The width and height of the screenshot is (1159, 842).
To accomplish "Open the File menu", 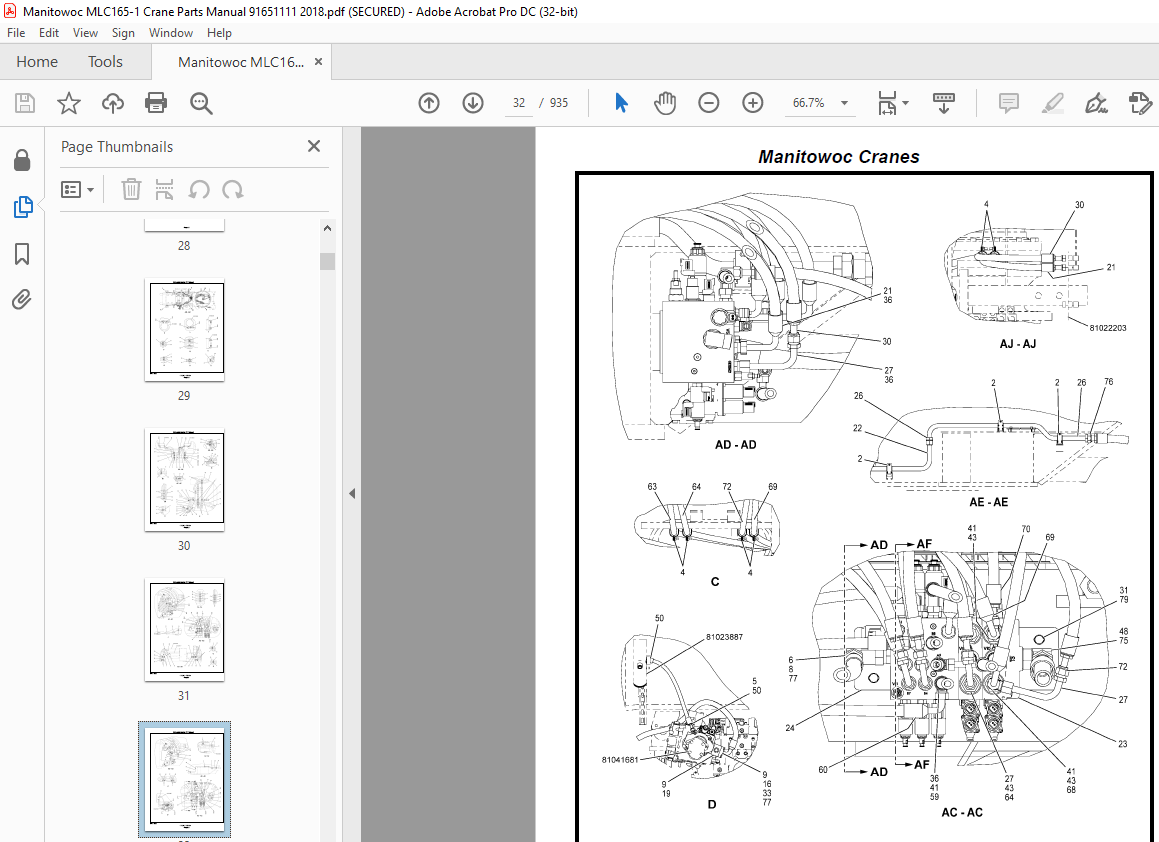I will point(16,33).
